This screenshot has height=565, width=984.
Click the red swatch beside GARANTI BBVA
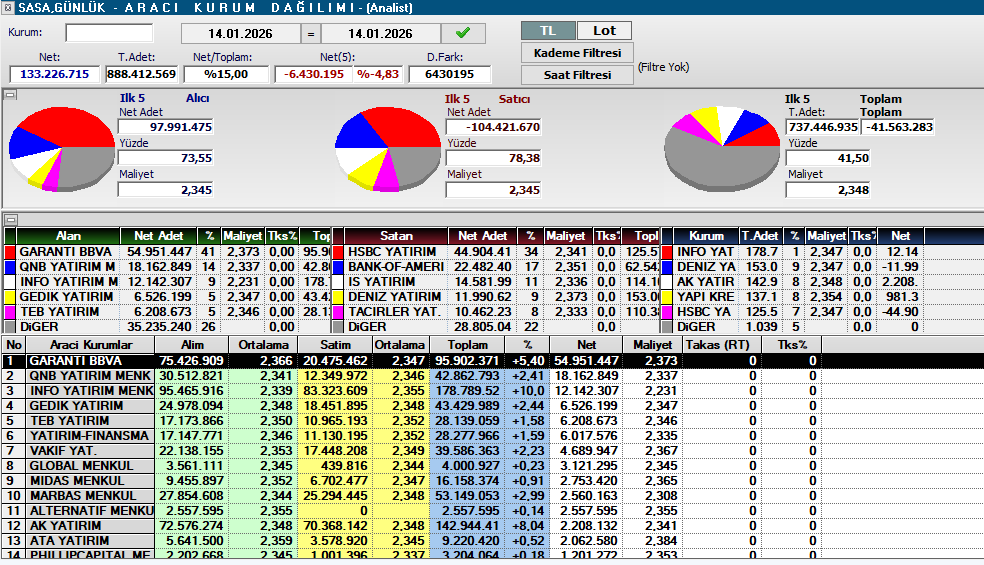coord(11,252)
